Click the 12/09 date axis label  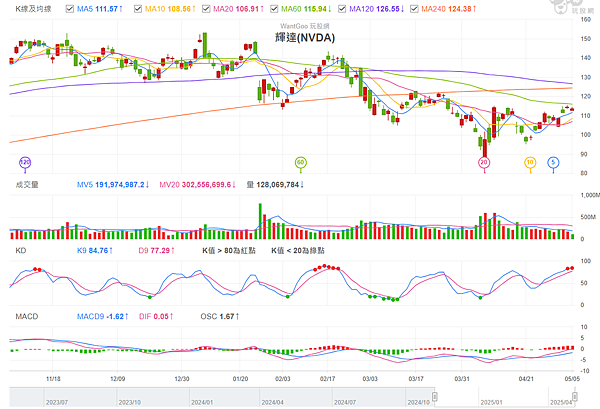point(117,379)
